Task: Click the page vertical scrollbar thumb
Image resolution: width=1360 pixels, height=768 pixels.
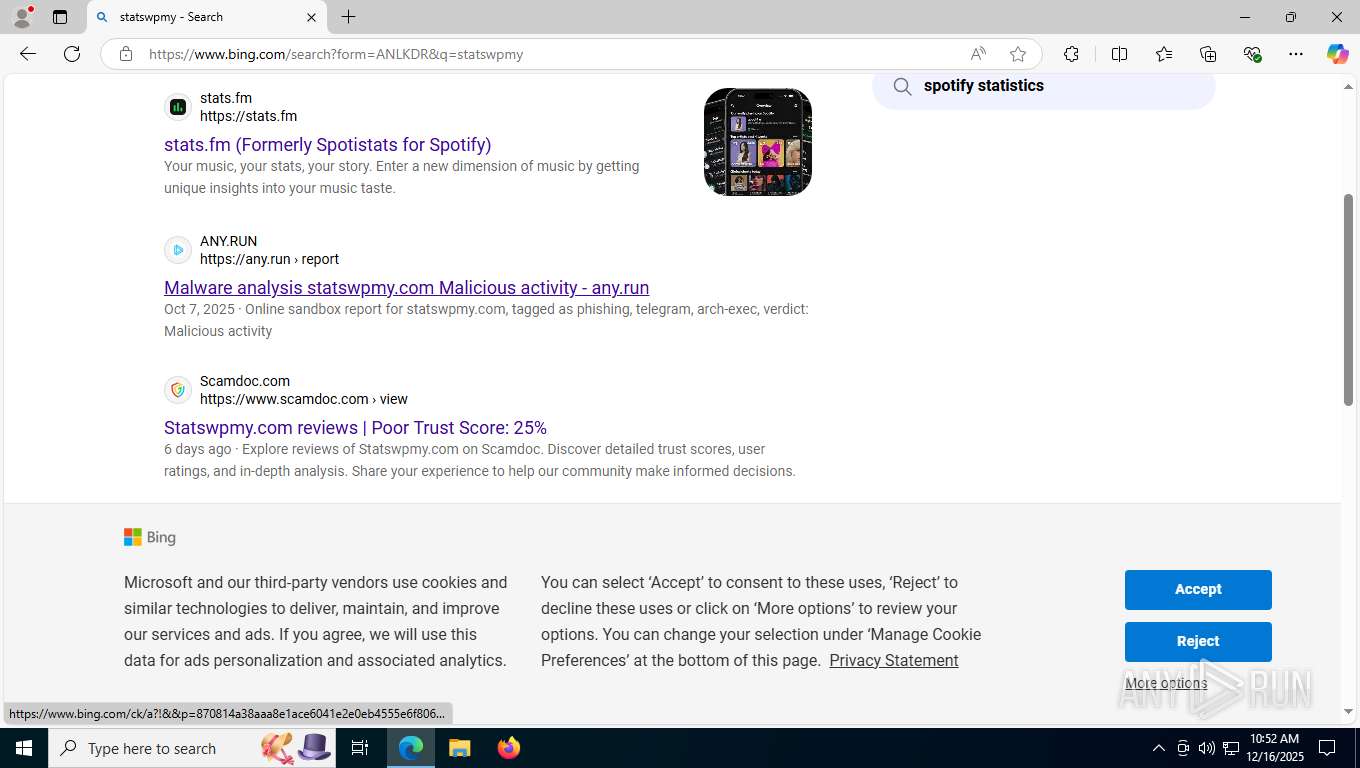Action: 1348,300
